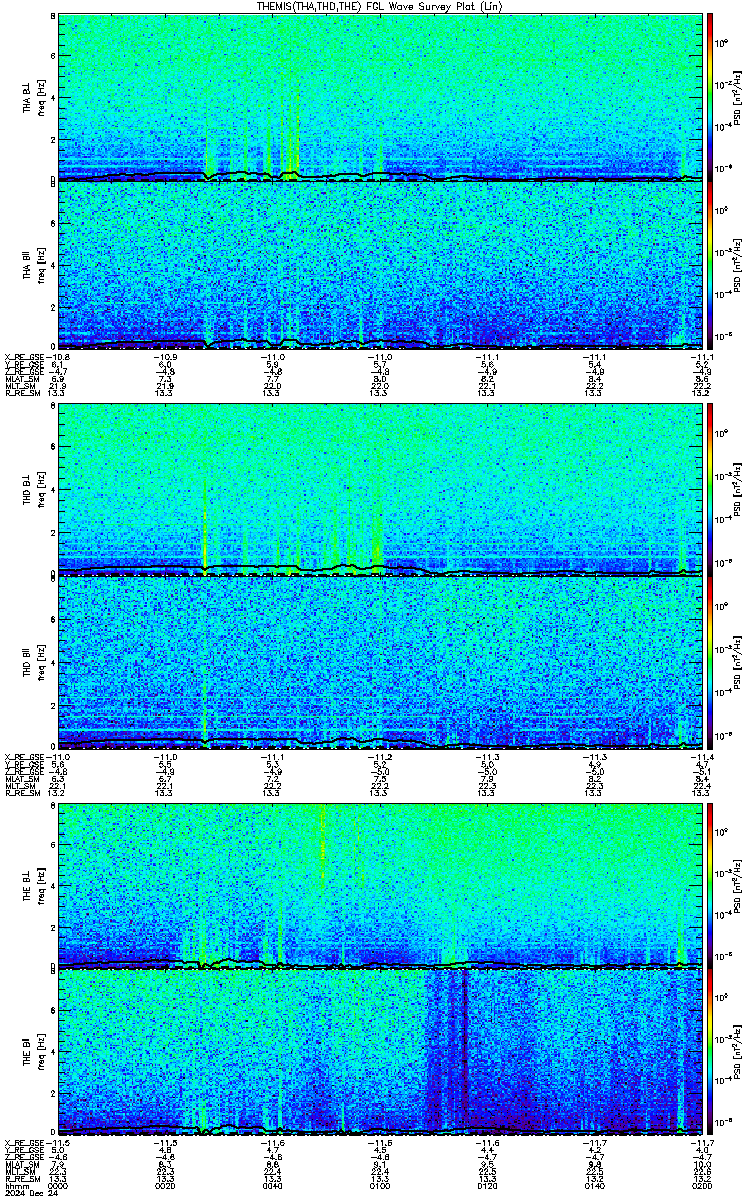Click the PSD [nT²/Hz] label of the THE B-parallel color bar
Image resolution: width=750 pixels, height=1200 pixels.
click(738, 1051)
